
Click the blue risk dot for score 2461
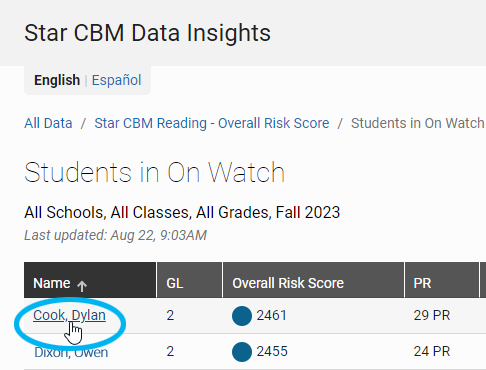click(242, 316)
